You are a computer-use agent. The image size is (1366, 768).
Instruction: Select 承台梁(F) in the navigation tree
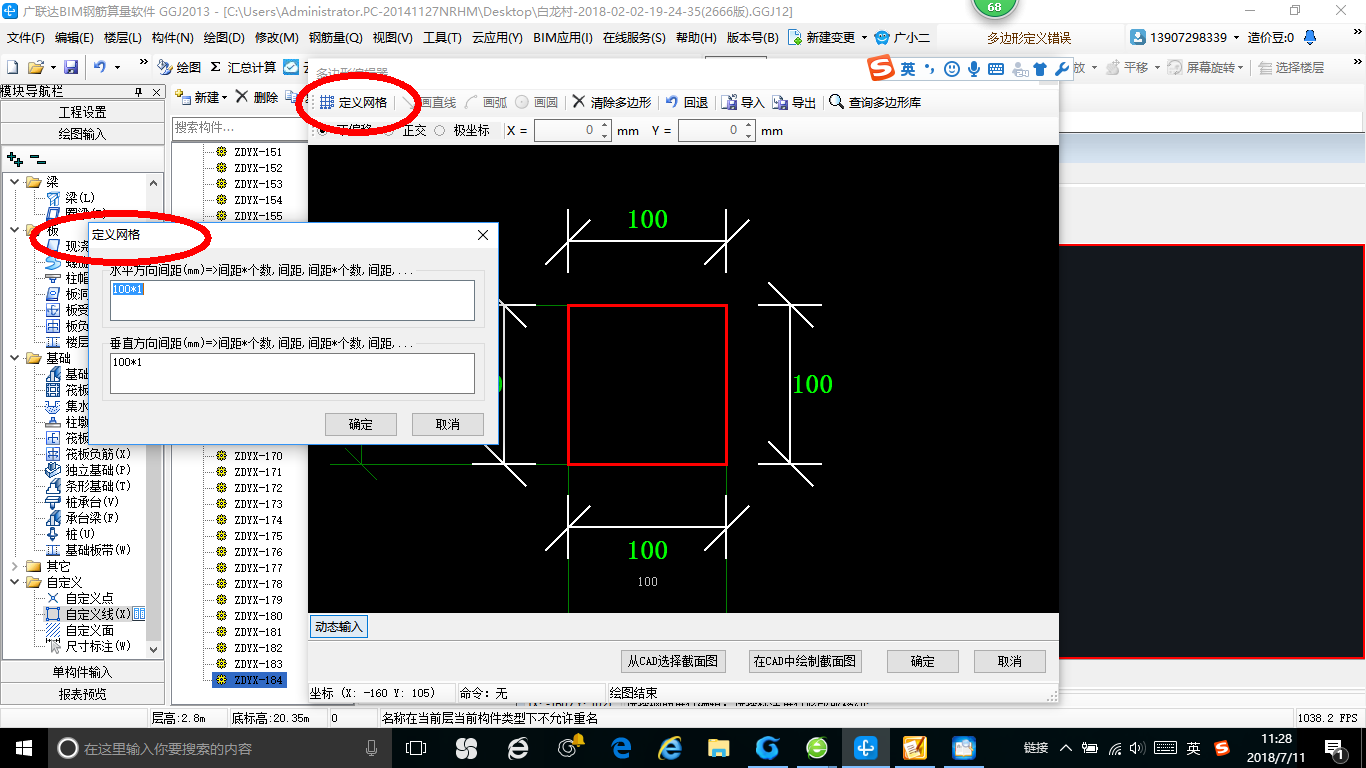point(92,518)
